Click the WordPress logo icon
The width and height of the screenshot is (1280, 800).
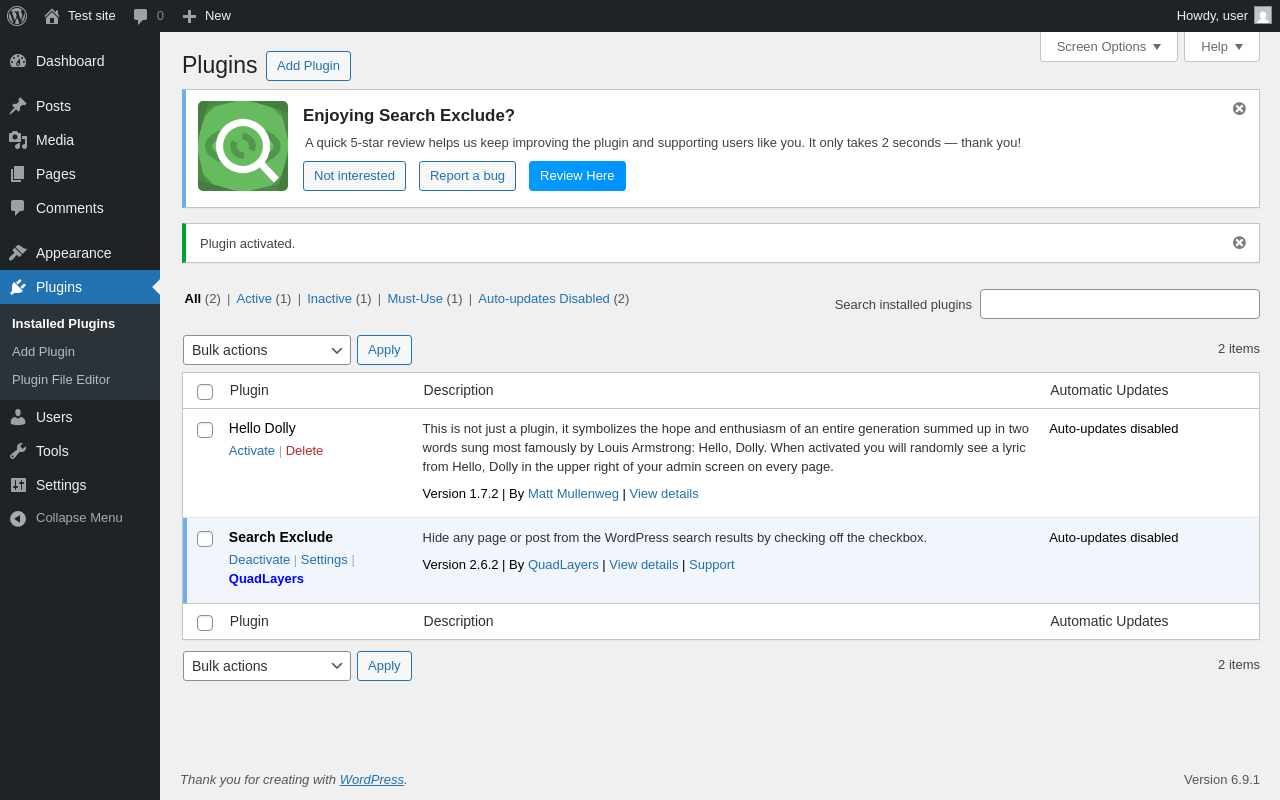[17, 16]
